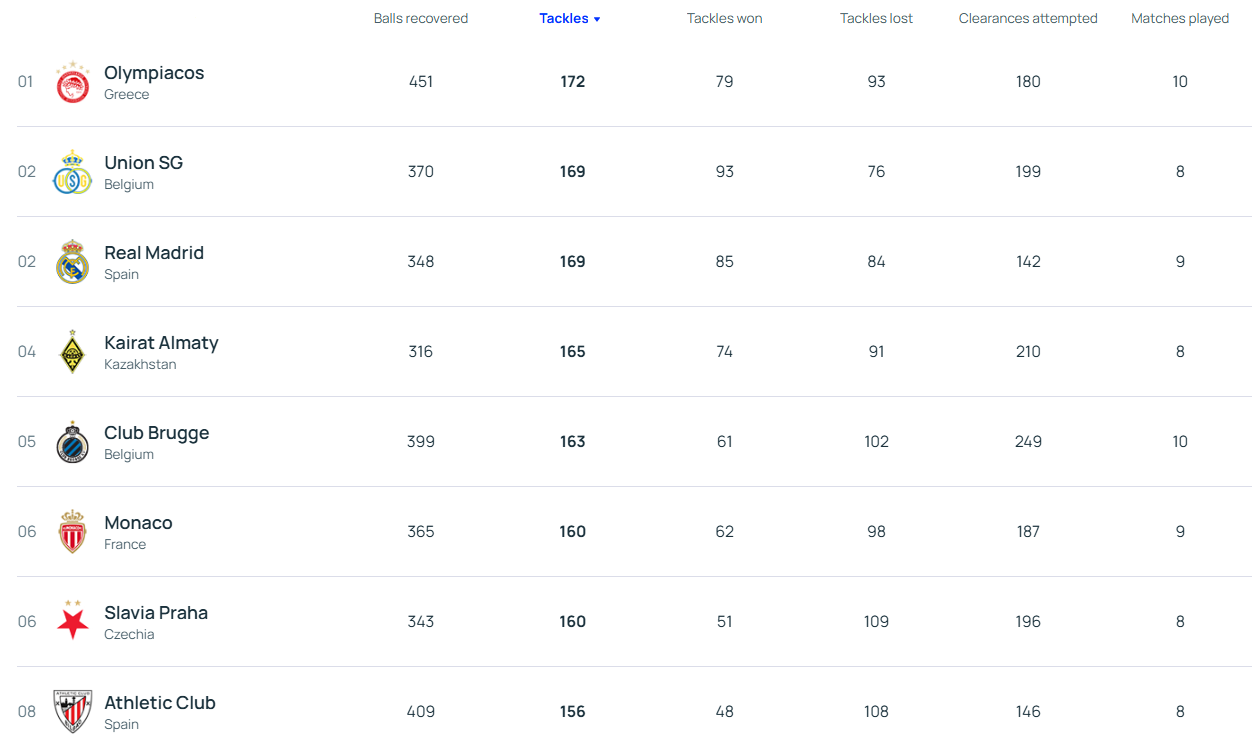
Task: Sort by Tackles lost column header
Action: tap(876, 19)
